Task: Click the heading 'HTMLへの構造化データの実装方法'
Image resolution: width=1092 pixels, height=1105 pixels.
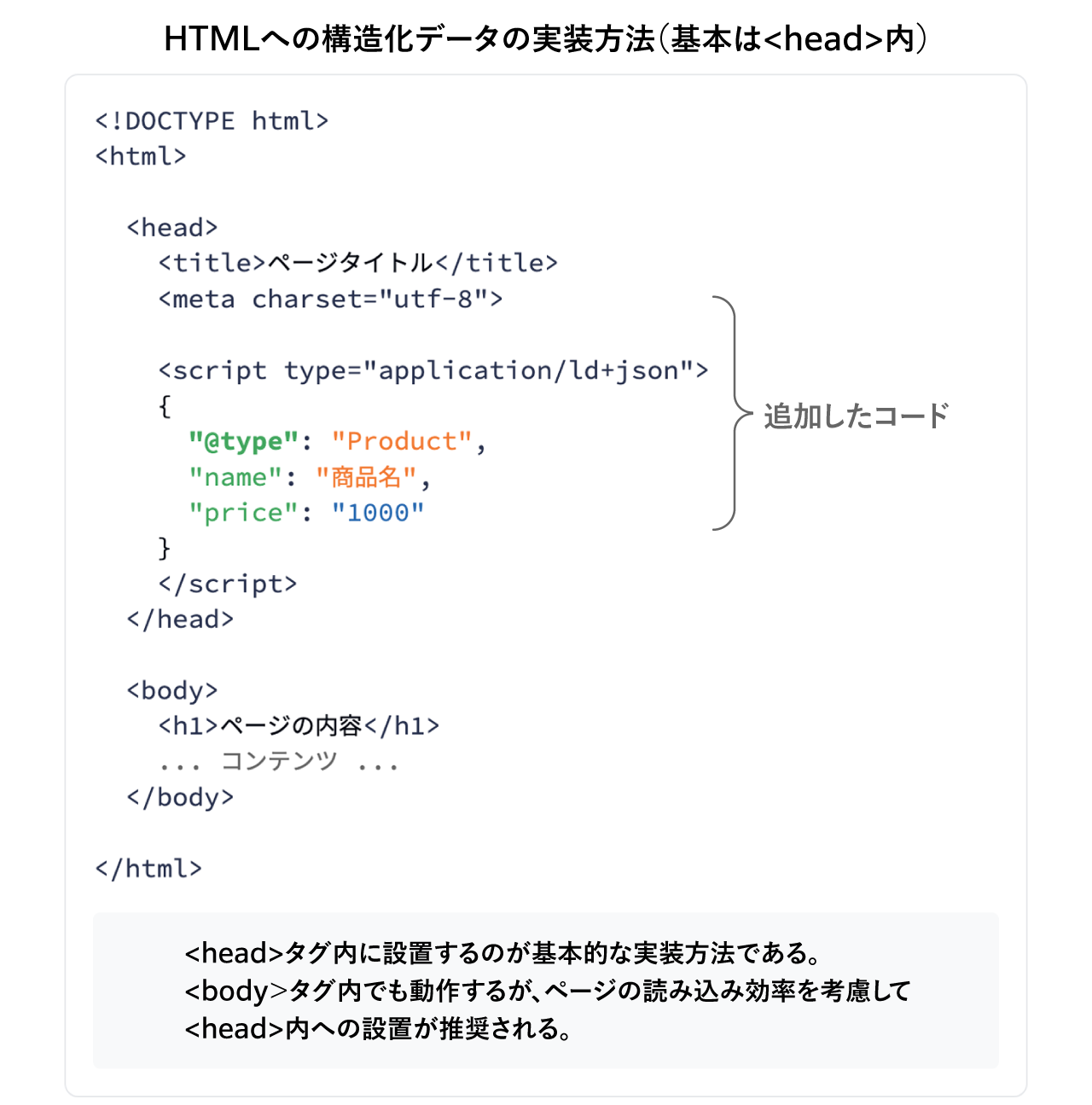Action: pyautogui.click(x=545, y=39)
